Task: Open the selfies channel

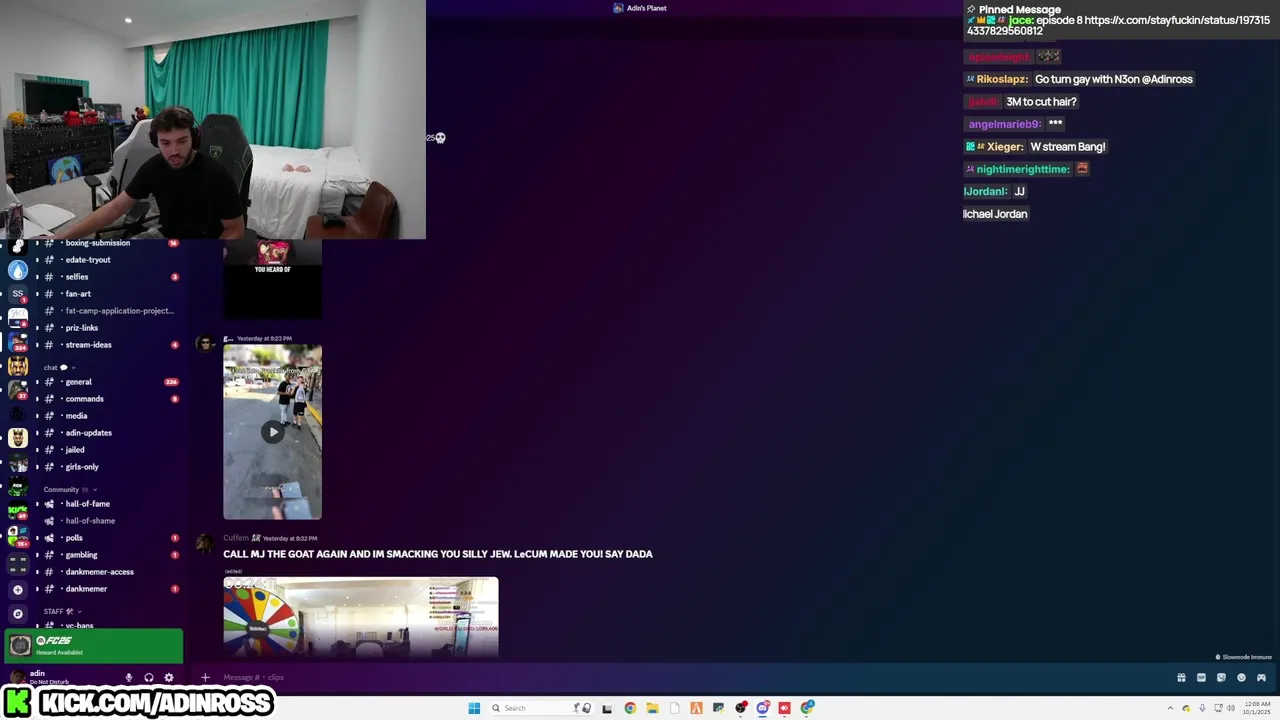Action: [77, 277]
